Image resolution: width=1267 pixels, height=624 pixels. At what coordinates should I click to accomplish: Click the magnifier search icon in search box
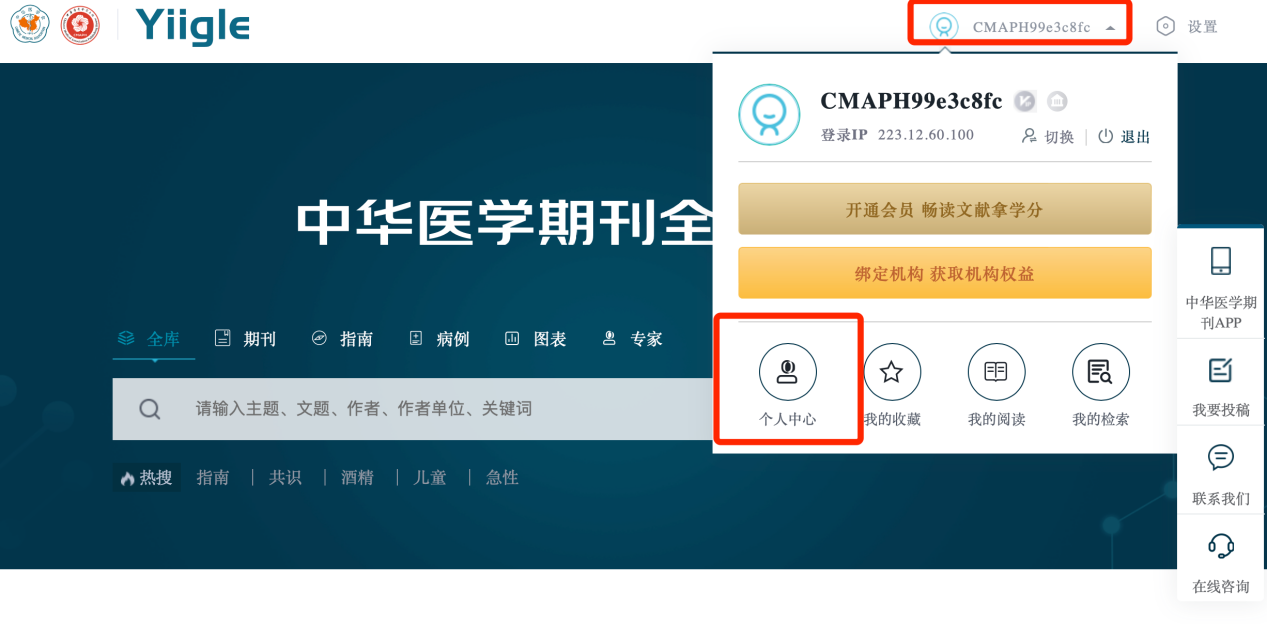coord(150,409)
